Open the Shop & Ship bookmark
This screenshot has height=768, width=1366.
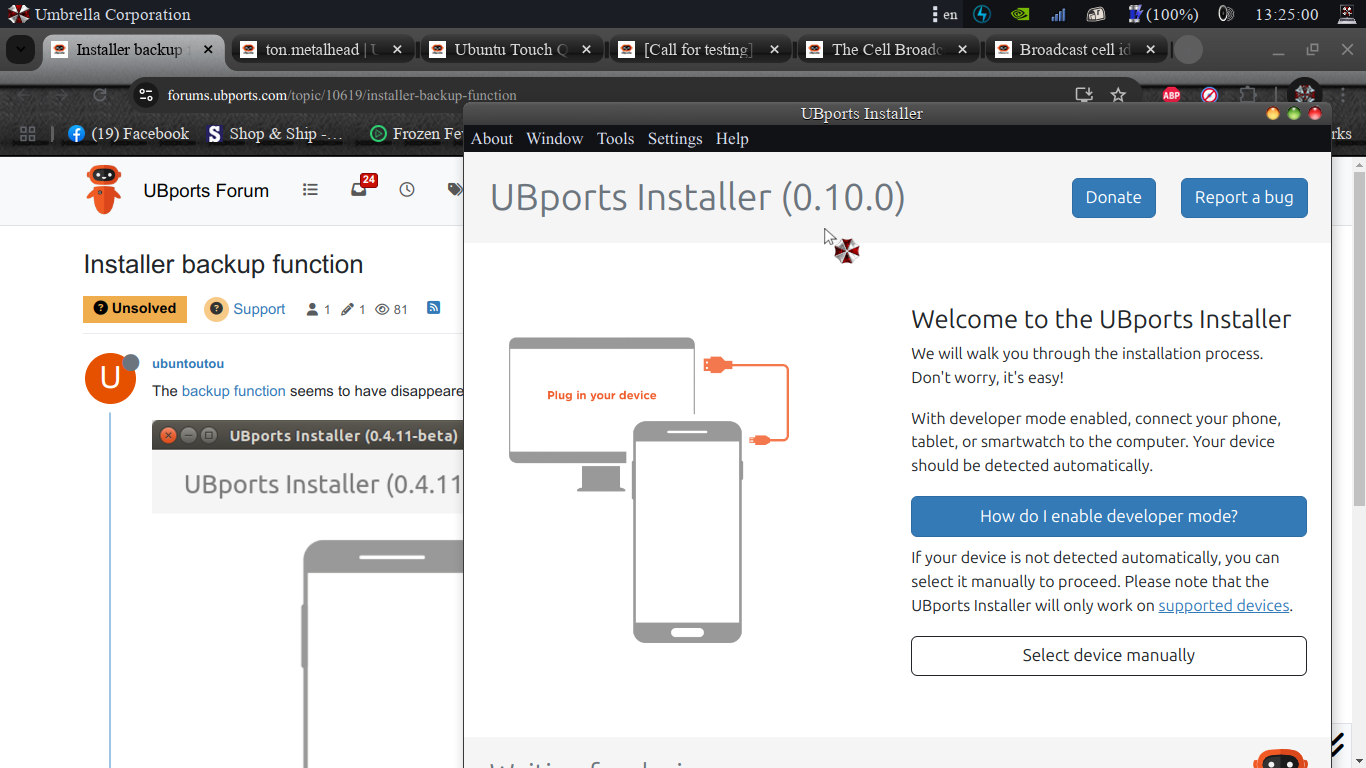click(274, 134)
